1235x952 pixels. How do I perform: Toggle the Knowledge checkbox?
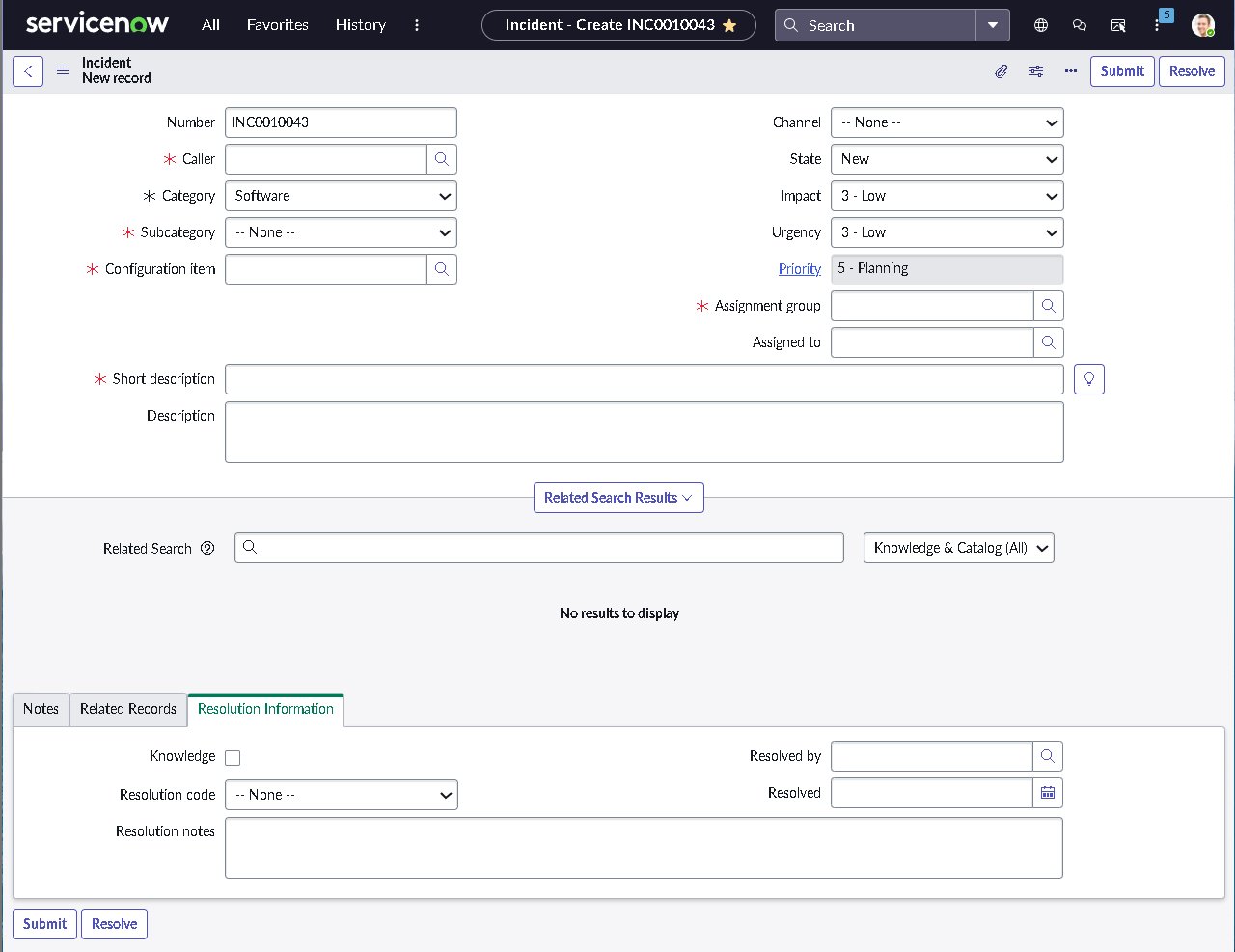(x=233, y=757)
